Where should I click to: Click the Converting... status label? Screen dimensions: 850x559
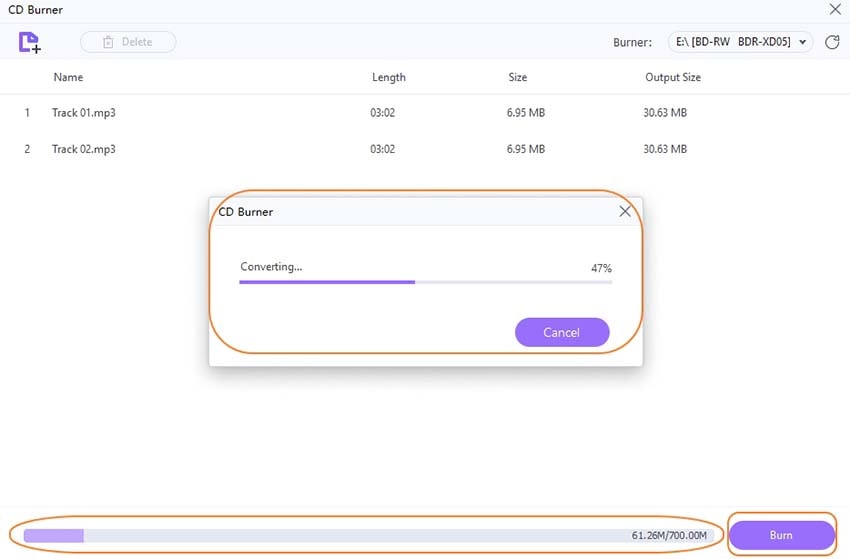271,267
